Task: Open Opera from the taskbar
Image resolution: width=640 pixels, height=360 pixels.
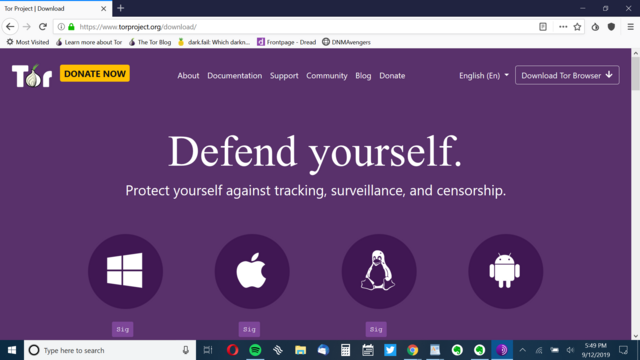Action: point(232,350)
